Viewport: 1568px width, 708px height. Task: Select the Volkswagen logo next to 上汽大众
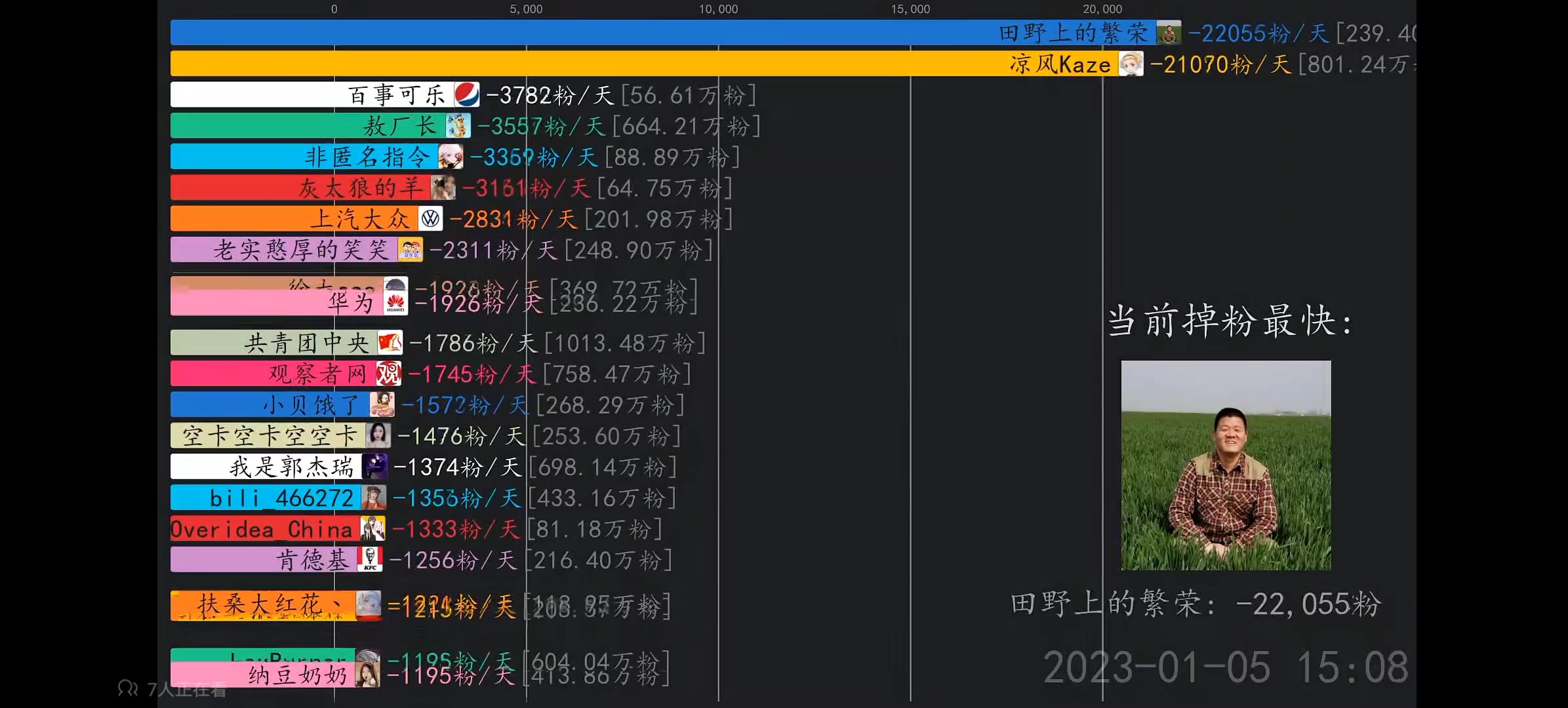[x=430, y=218]
